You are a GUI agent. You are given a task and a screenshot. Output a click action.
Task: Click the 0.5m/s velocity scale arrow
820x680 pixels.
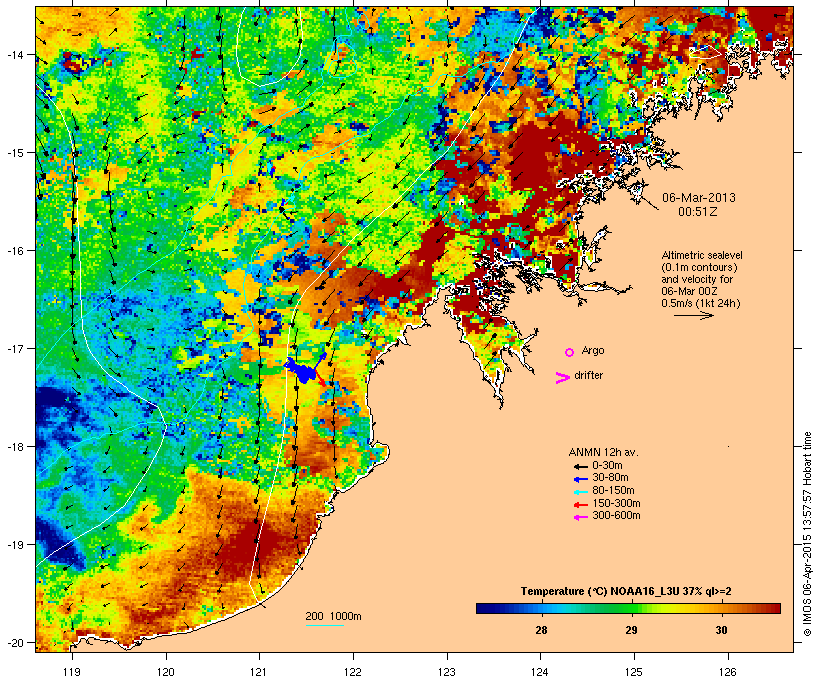693,315
